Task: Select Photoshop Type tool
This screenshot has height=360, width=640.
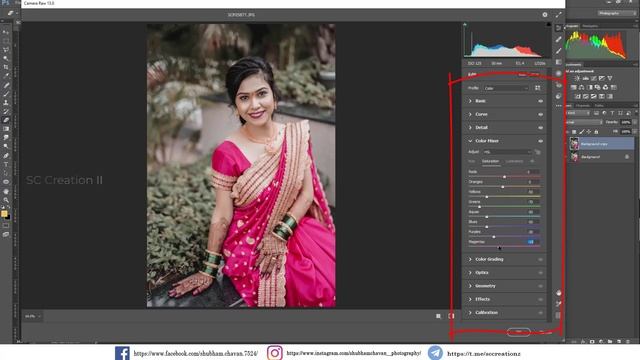Action: [x=6, y=164]
